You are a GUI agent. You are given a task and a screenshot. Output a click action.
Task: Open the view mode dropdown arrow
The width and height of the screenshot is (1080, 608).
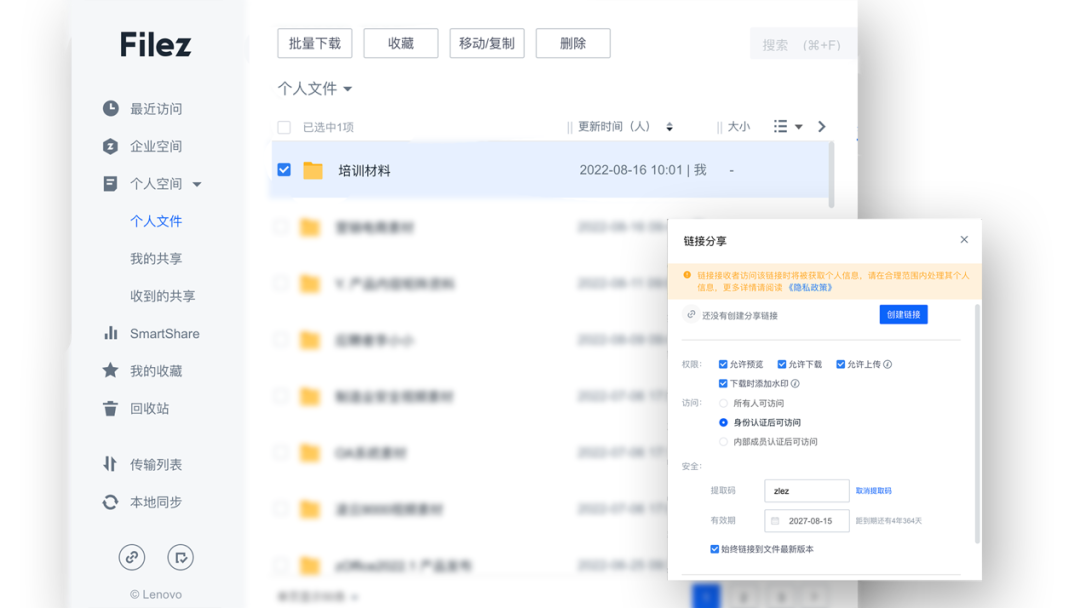point(799,127)
